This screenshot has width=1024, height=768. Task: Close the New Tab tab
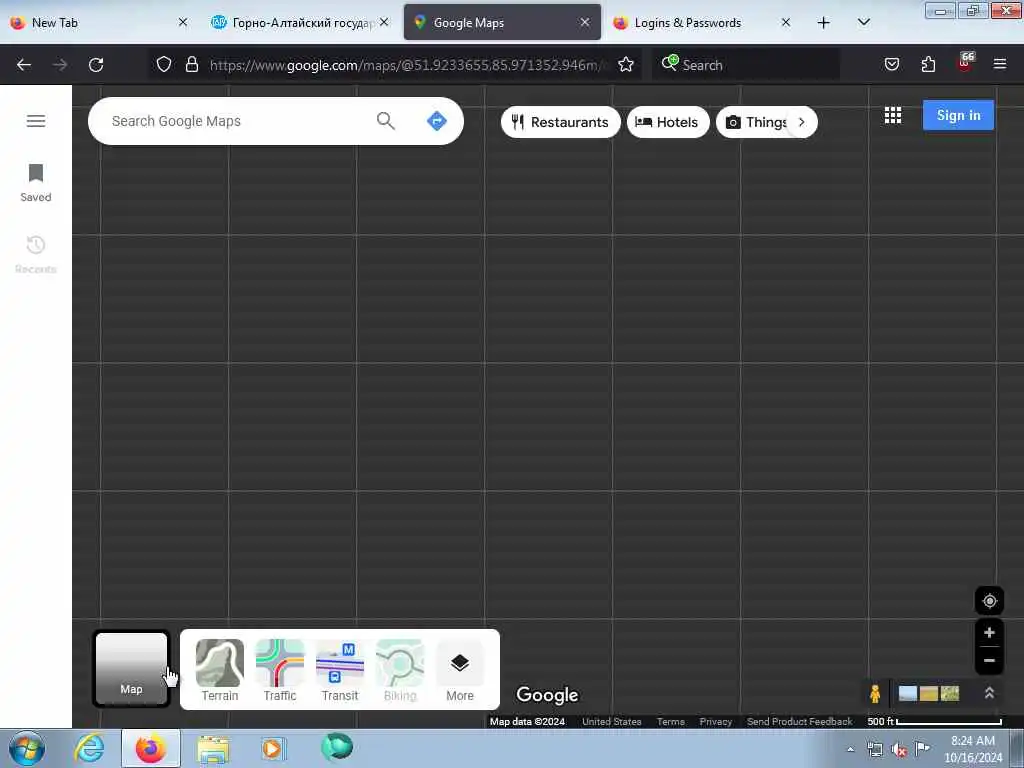pos(183,23)
